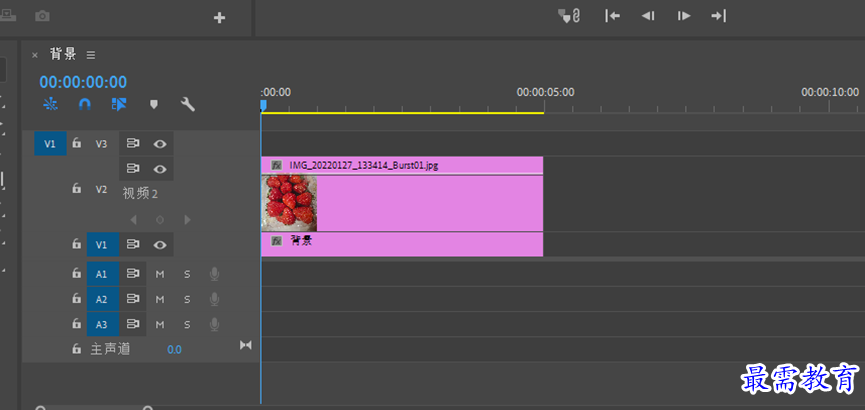865x410 pixels.
Task: Step back one frame
Action: [x=648, y=16]
